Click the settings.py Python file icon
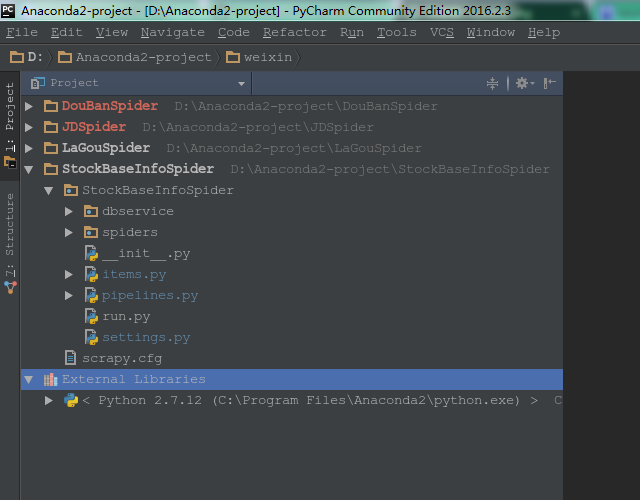Viewport: 640px width, 500px height. [91, 338]
